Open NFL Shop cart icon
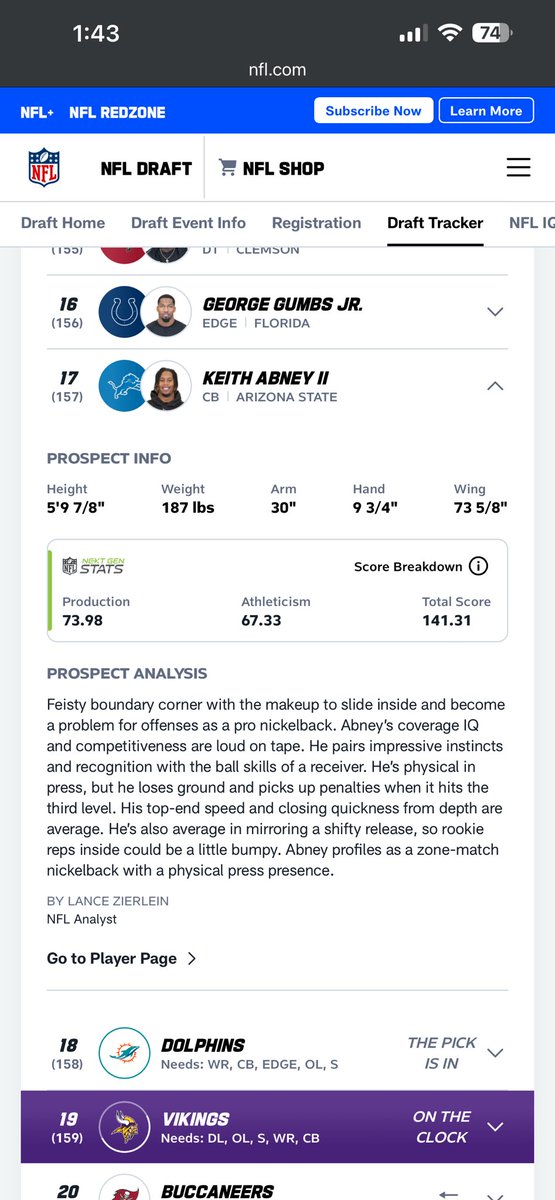Image resolution: width=555 pixels, height=1200 pixels. click(227, 168)
